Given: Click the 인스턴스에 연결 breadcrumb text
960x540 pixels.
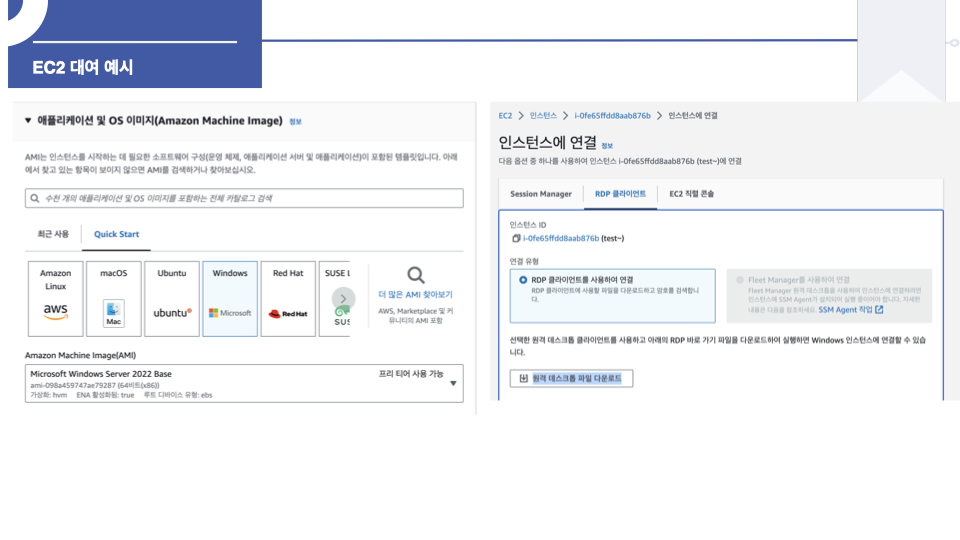Looking at the screenshot, I should click(x=692, y=116).
